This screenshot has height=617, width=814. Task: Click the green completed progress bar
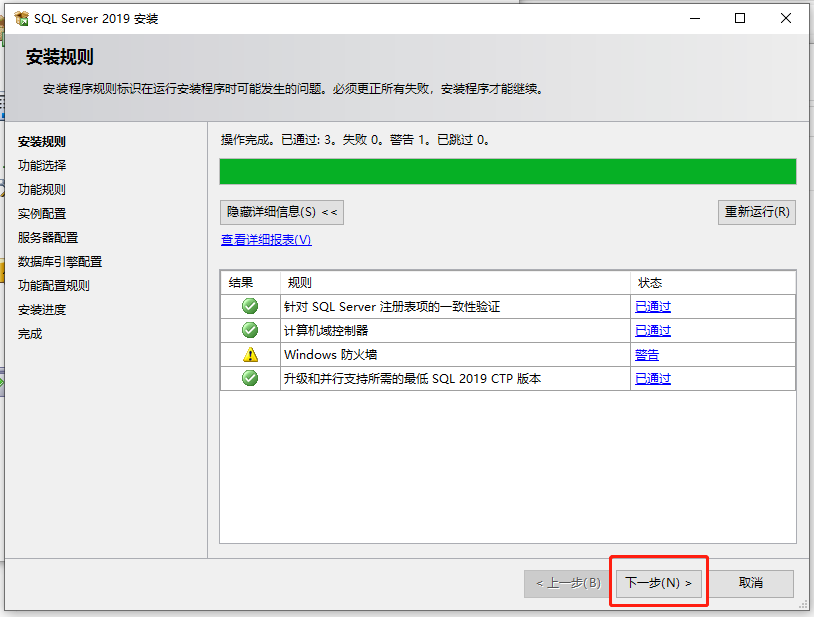[x=508, y=172]
